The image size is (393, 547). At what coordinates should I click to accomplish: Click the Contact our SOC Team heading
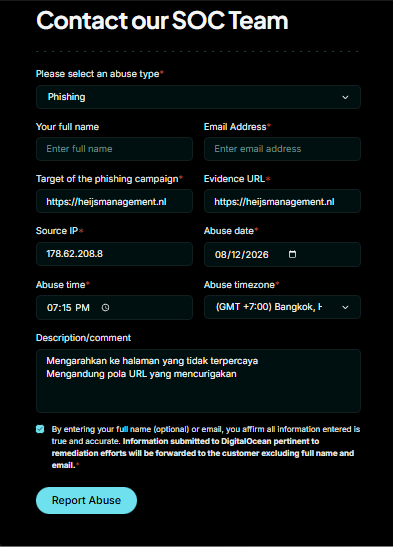(162, 21)
